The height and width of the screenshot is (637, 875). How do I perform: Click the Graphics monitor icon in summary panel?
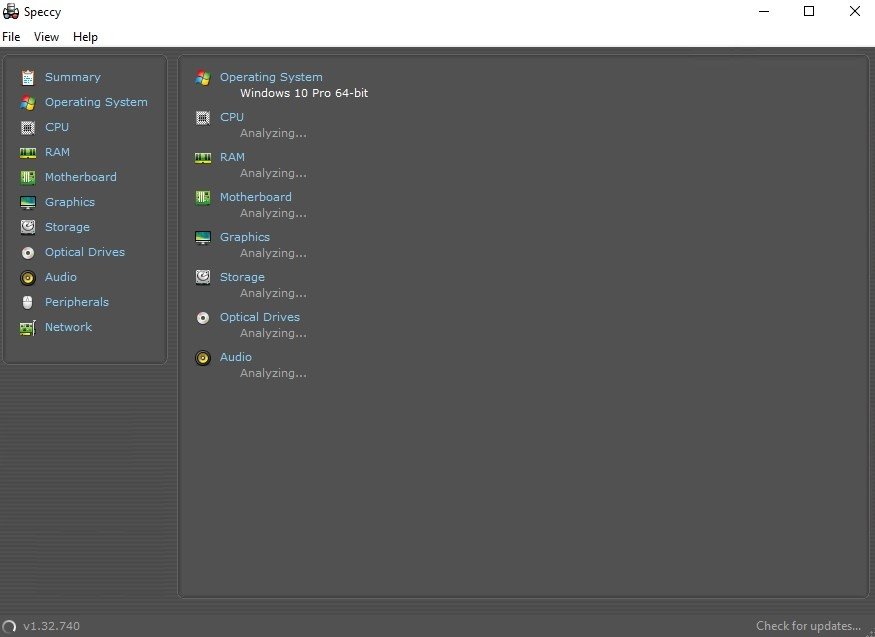point(203,238)
